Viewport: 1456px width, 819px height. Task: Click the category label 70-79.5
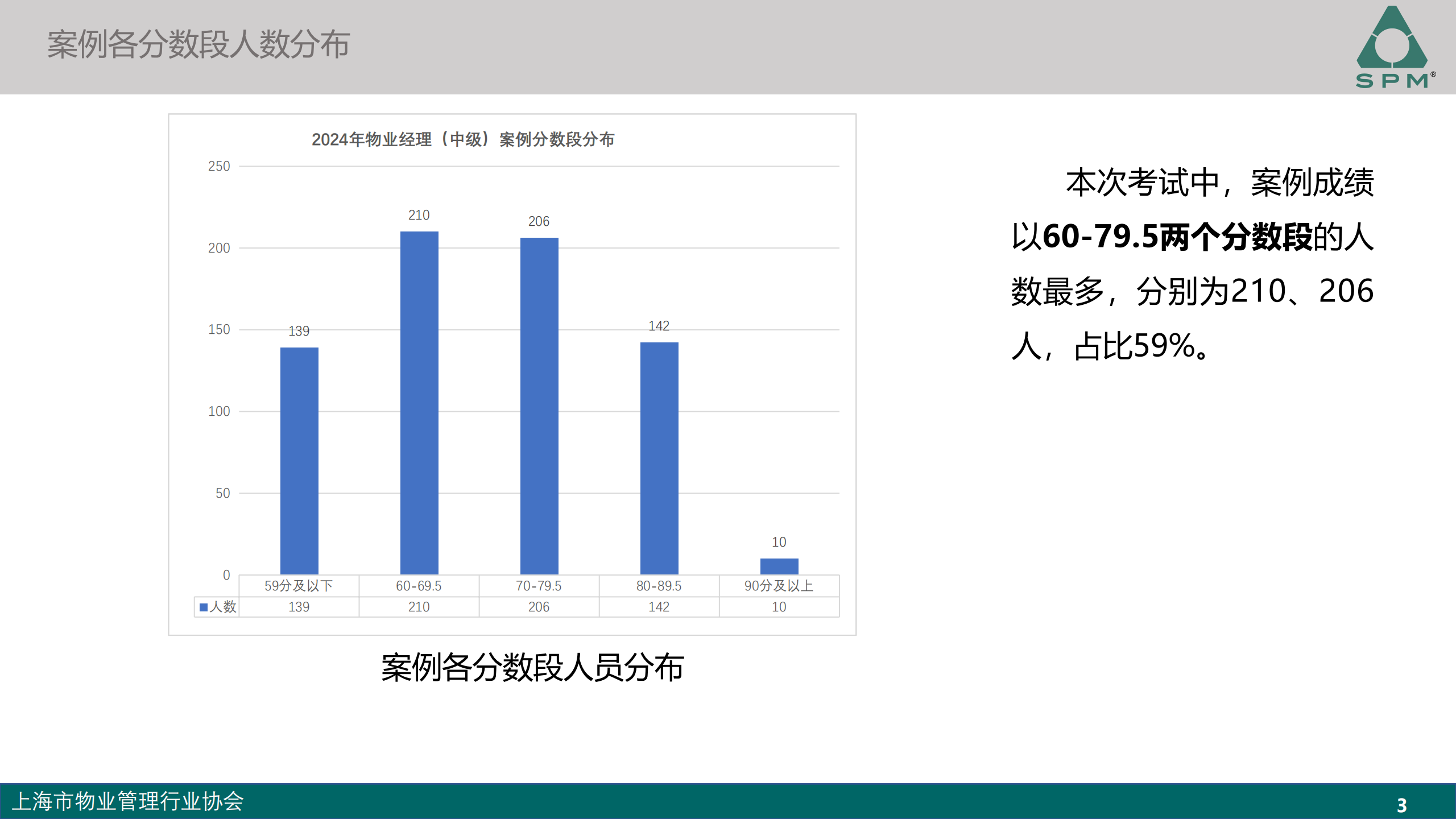tap(539, 586)
